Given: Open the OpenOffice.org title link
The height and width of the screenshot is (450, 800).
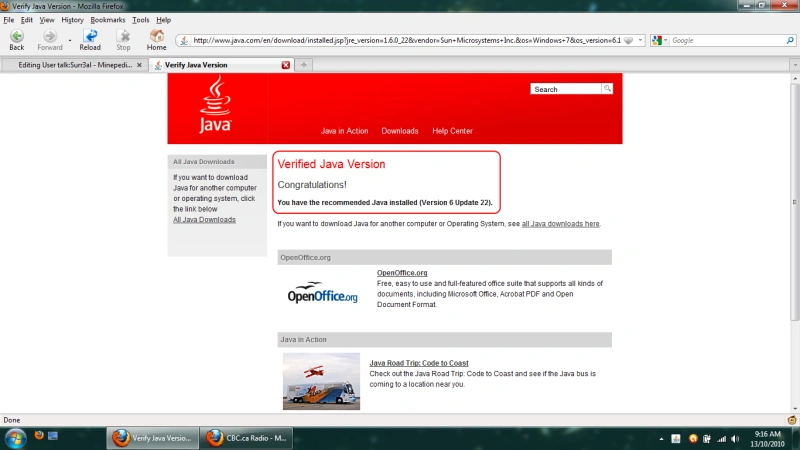Looking at the screenshot, I should tap(402, 273).
